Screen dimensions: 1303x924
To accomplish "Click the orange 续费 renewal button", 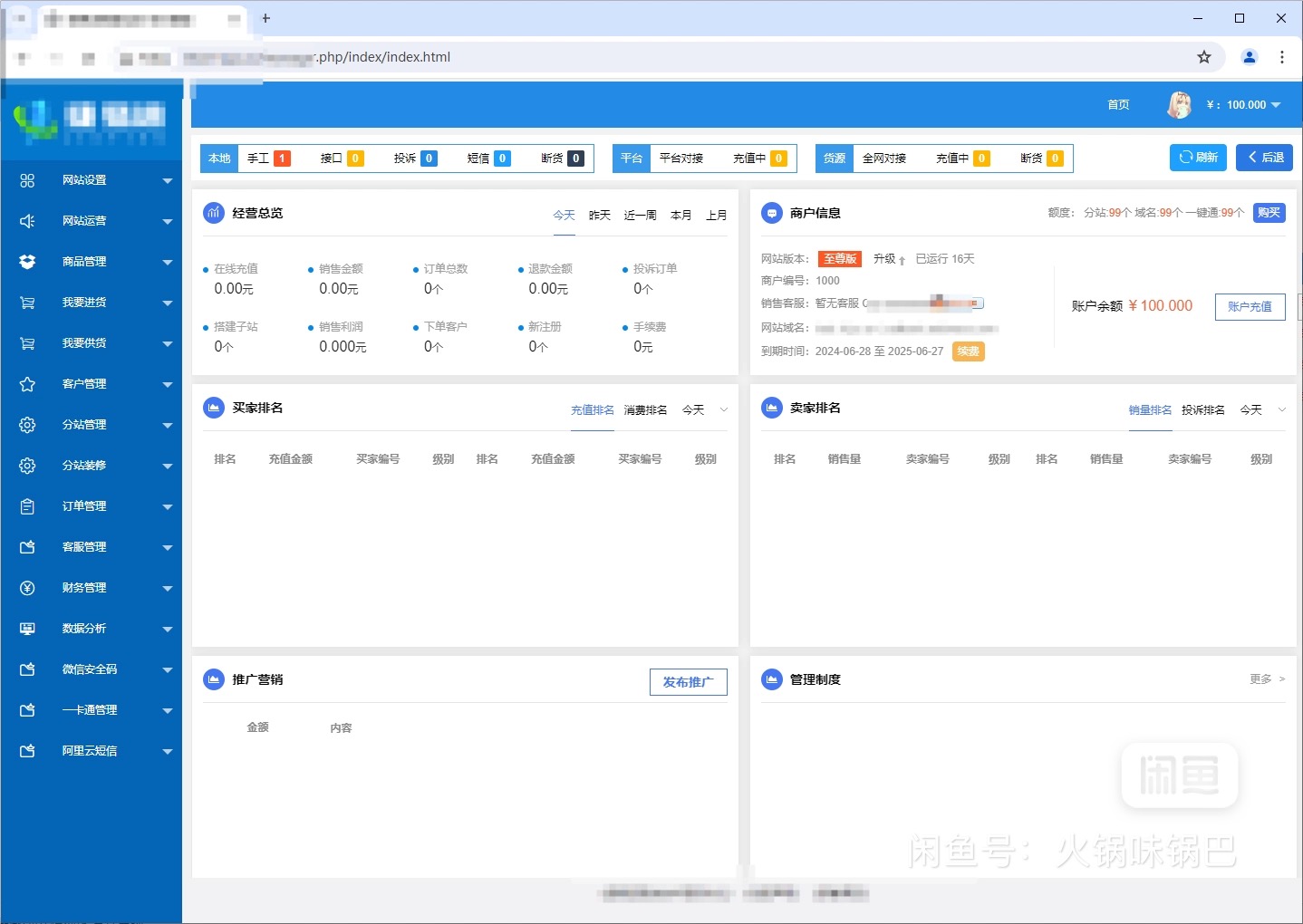I will point(967,351).
